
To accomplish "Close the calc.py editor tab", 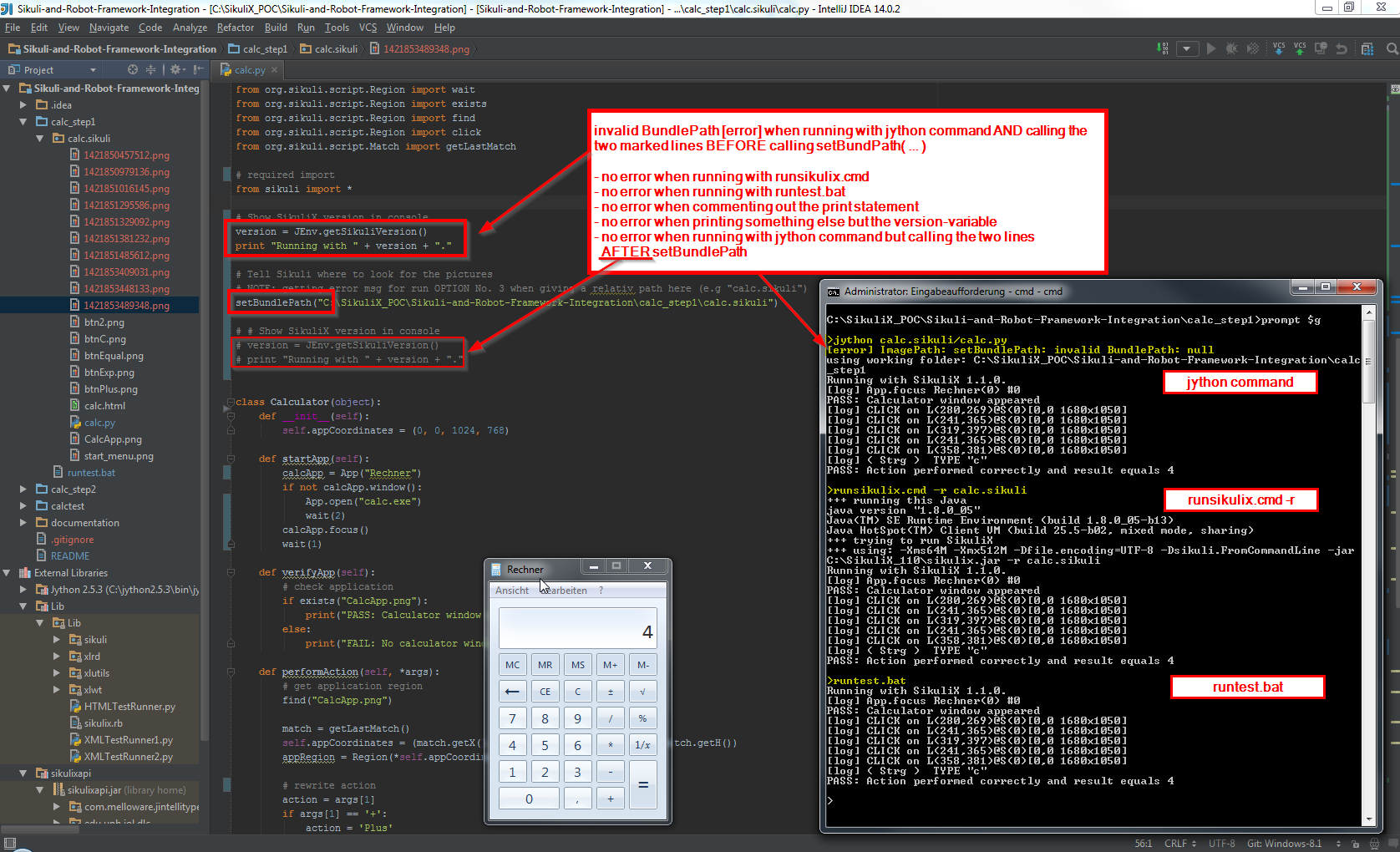I will coord(274,70).
